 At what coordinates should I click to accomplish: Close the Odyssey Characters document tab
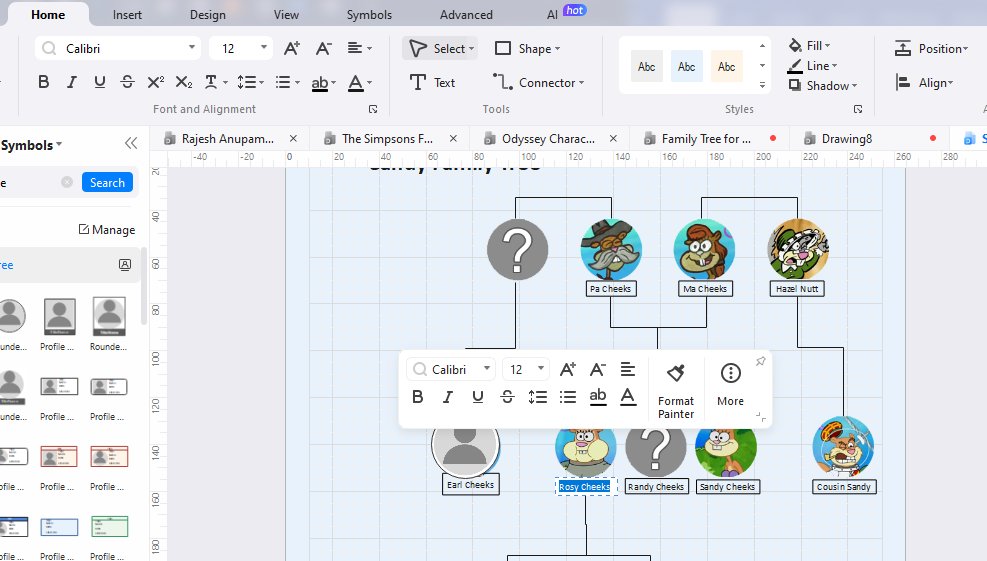[613, 139]
